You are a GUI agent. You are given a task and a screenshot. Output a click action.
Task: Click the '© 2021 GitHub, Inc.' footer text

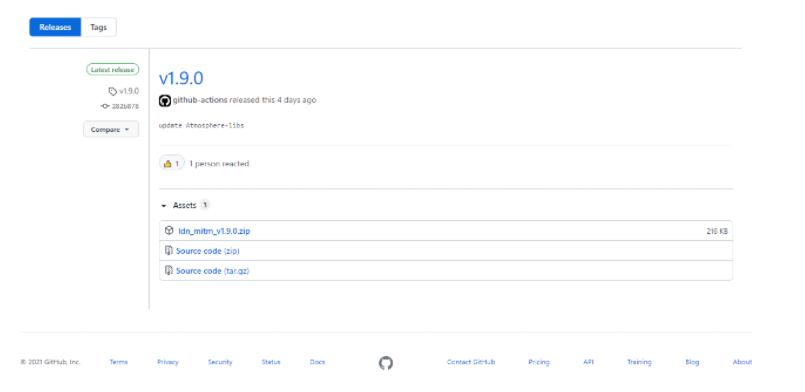tap(50, 362)
